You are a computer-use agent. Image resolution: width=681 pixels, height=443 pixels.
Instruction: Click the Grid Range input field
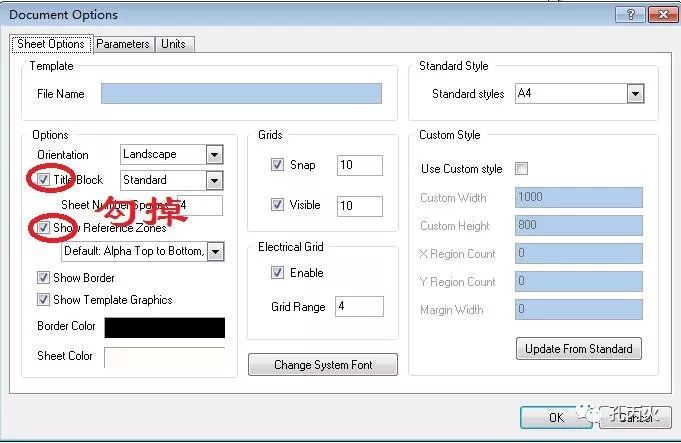coord(359,307)
